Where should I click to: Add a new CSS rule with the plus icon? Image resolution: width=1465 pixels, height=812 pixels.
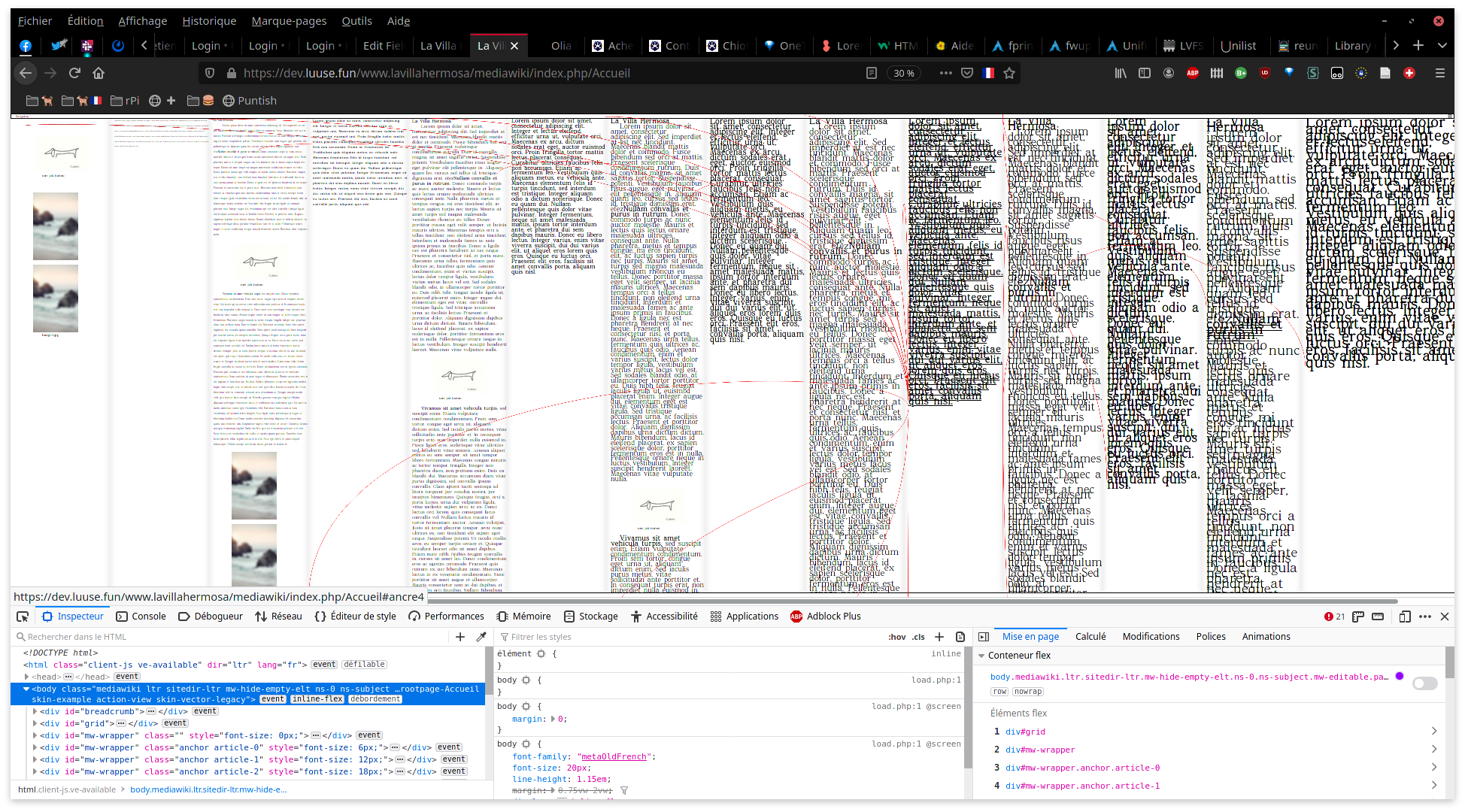coord(939,637)
